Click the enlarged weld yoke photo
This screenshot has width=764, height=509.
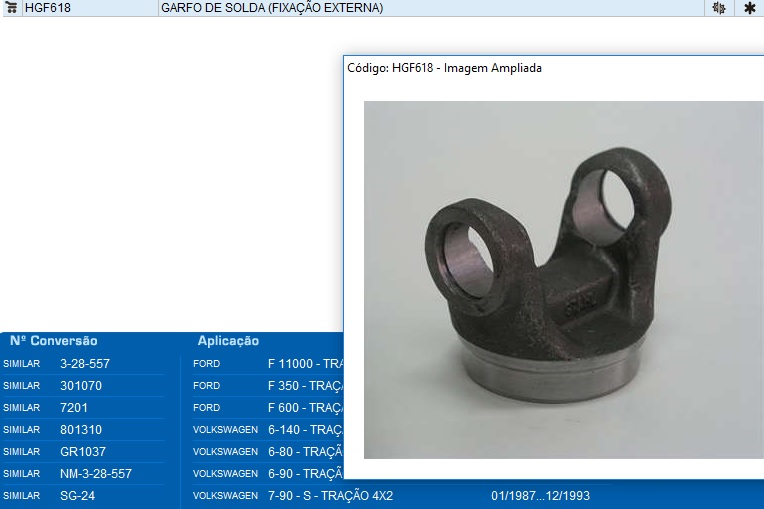coord(562,279)
